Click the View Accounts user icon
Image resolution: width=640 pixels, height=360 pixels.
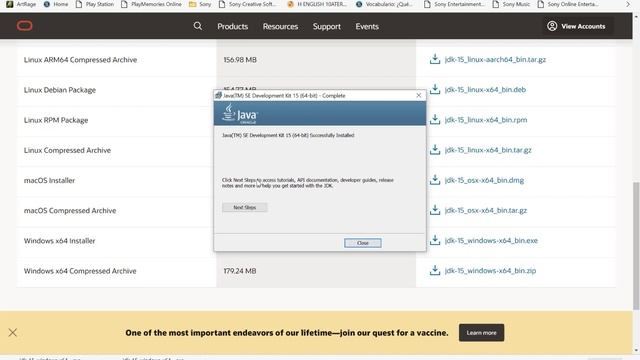click(x=552, y=26)
